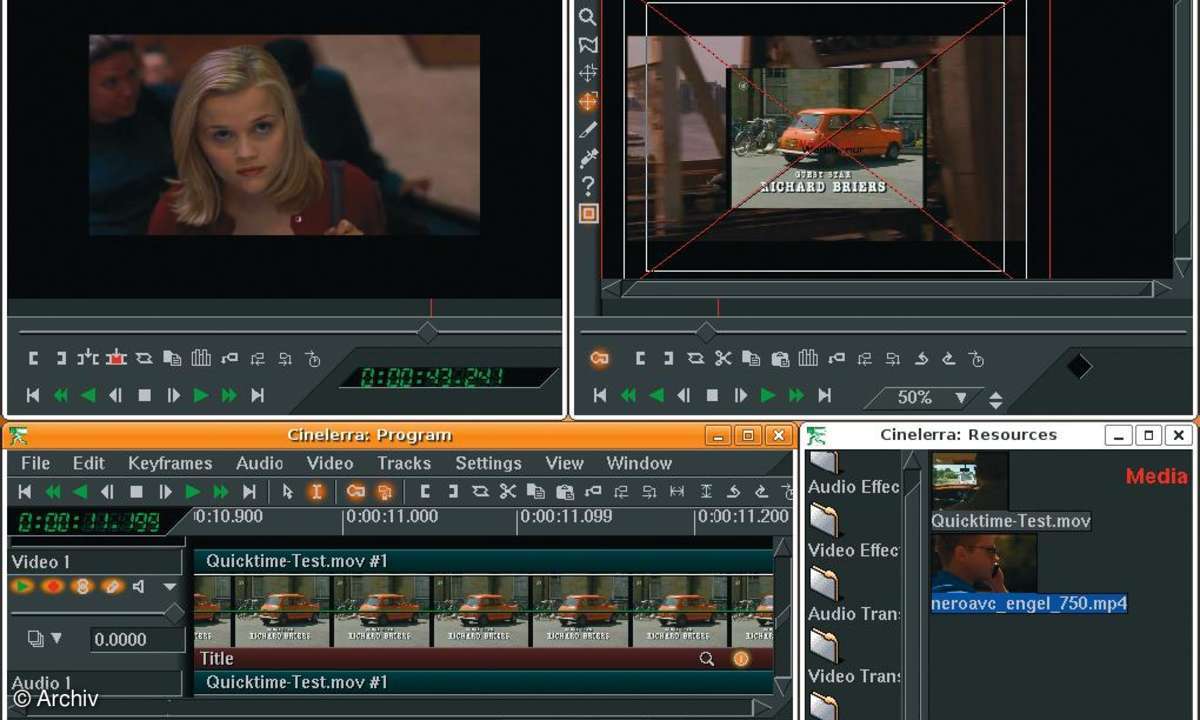Toggle the safe regions square icon
1200x720 pixels.
(588, 214)
